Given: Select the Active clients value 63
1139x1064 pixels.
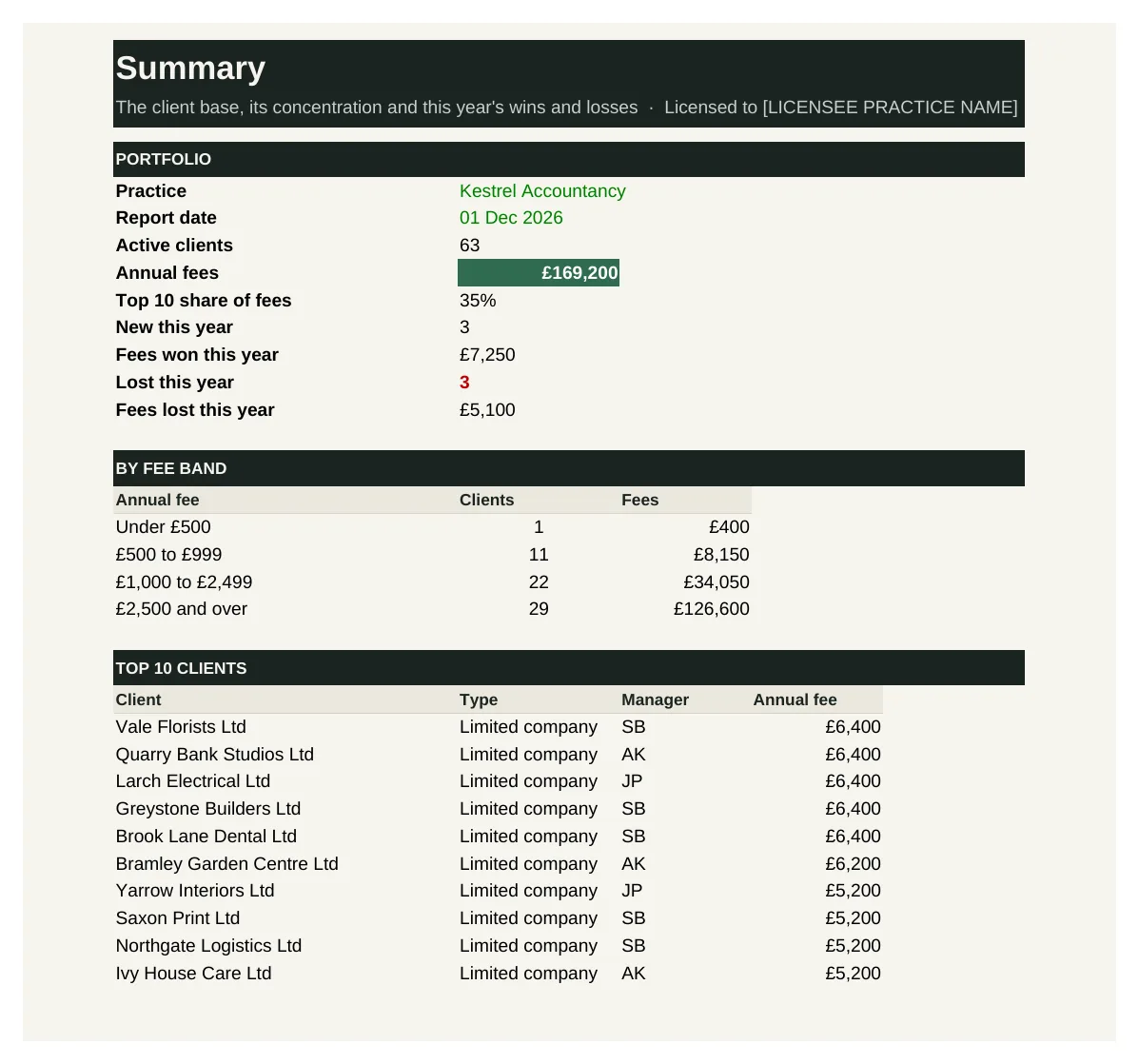Looking at the screenshot, I should (469, 246).
